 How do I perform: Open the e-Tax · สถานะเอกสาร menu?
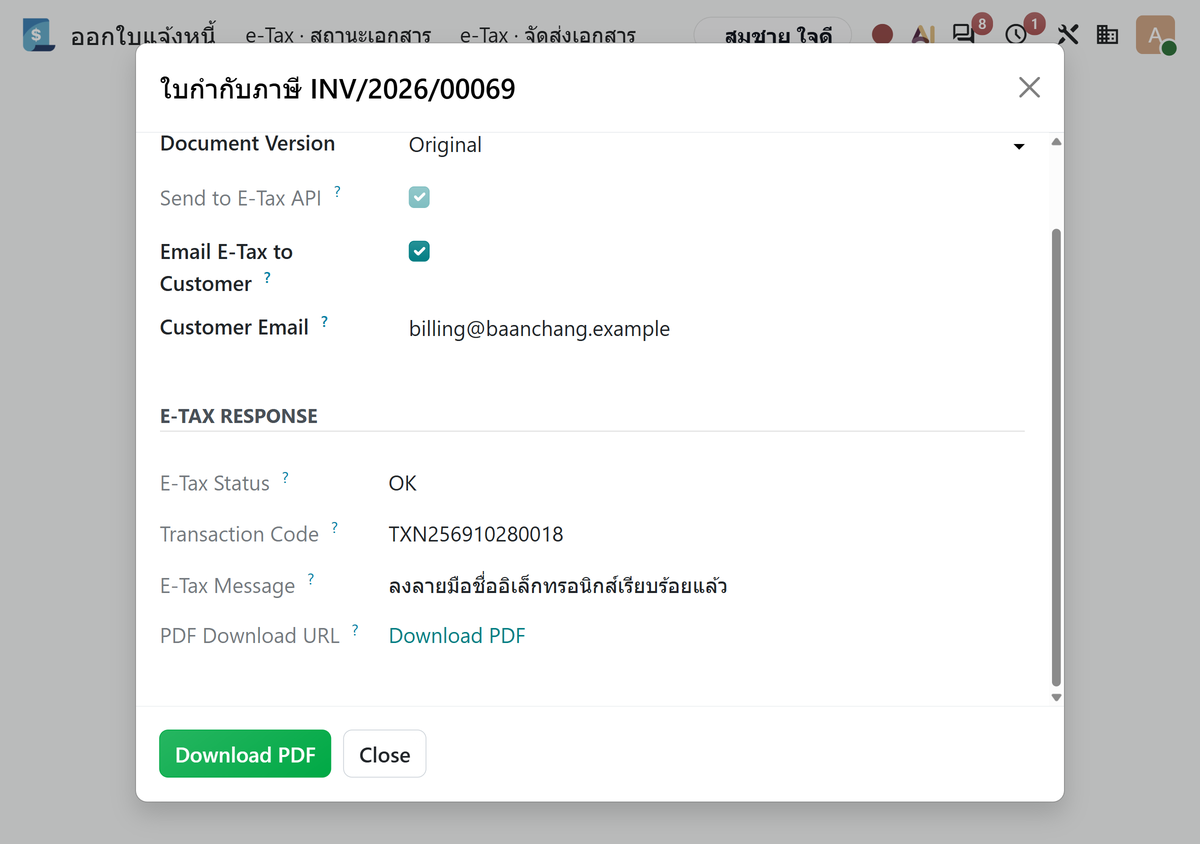pos(338,36)
